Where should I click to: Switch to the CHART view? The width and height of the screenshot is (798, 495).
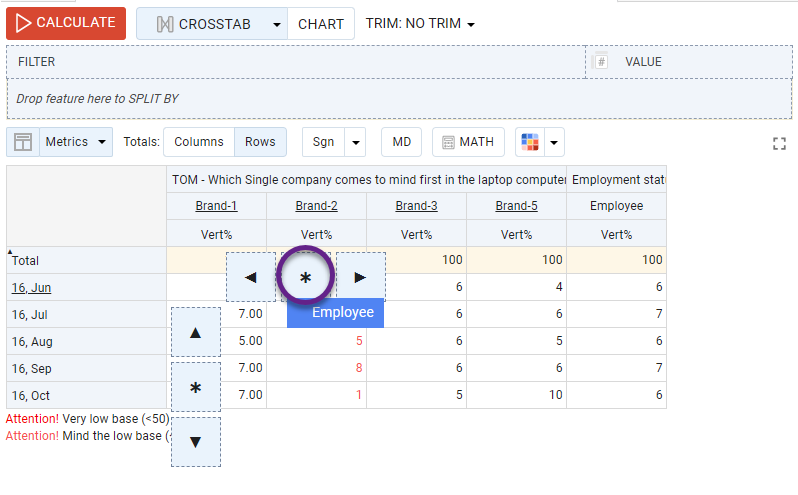321,24
